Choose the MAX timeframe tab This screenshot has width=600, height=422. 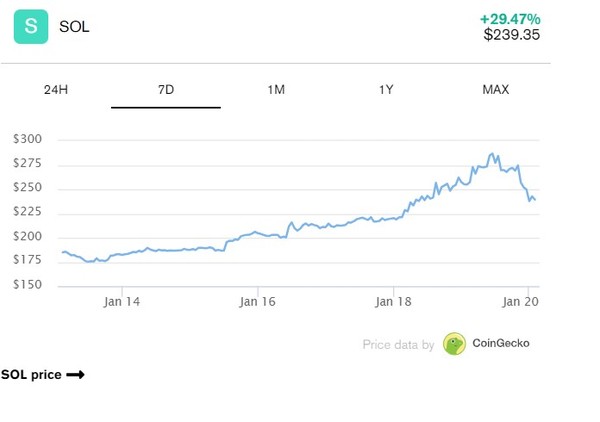[x=495, y=90]
